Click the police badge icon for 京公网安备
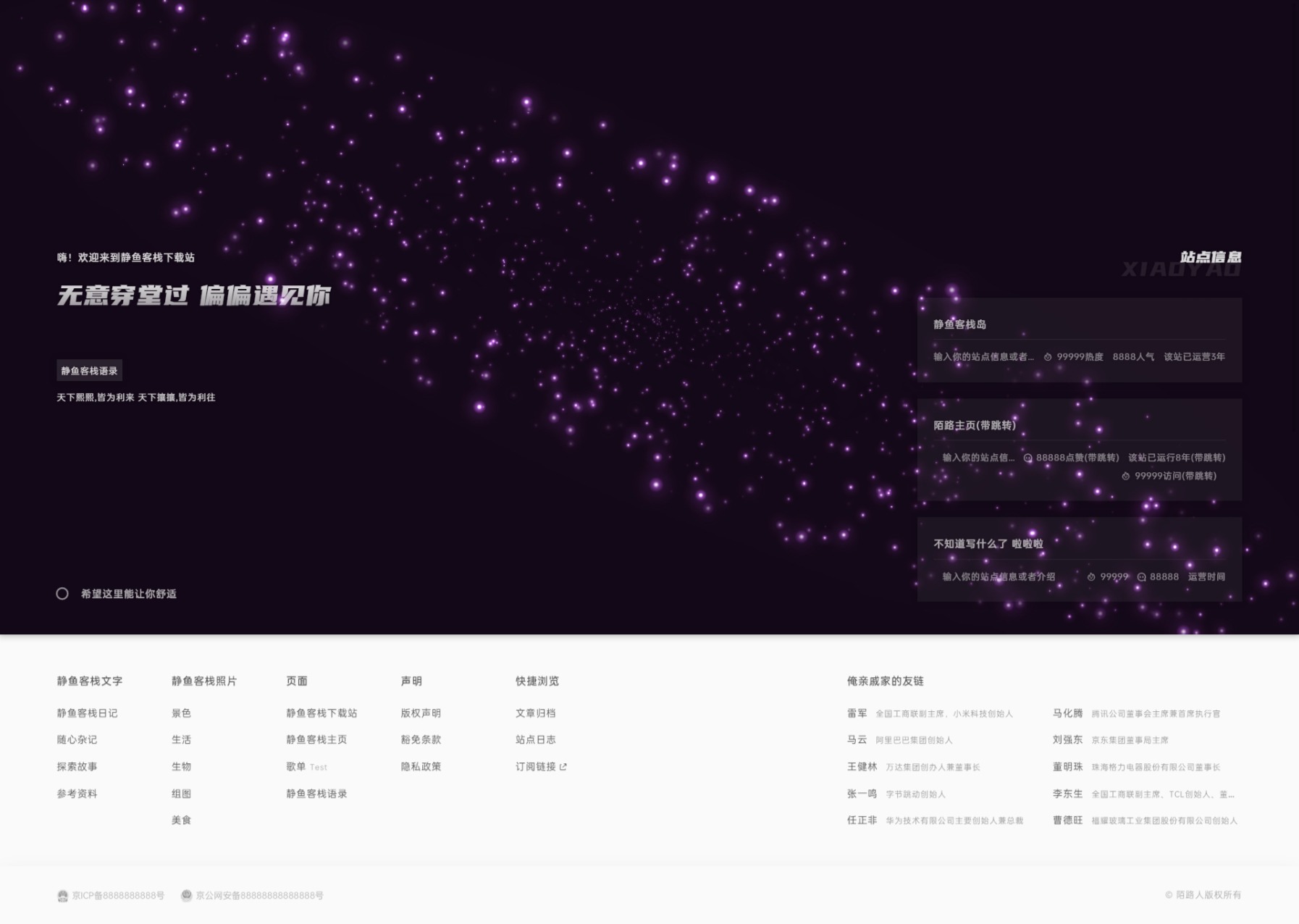 tap(186, 896)
